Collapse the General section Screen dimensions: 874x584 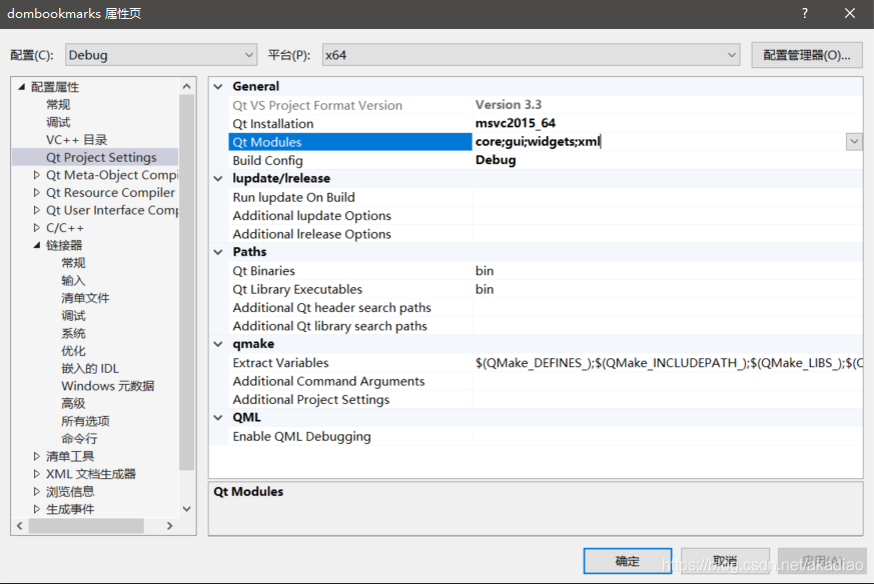[218, 86]
